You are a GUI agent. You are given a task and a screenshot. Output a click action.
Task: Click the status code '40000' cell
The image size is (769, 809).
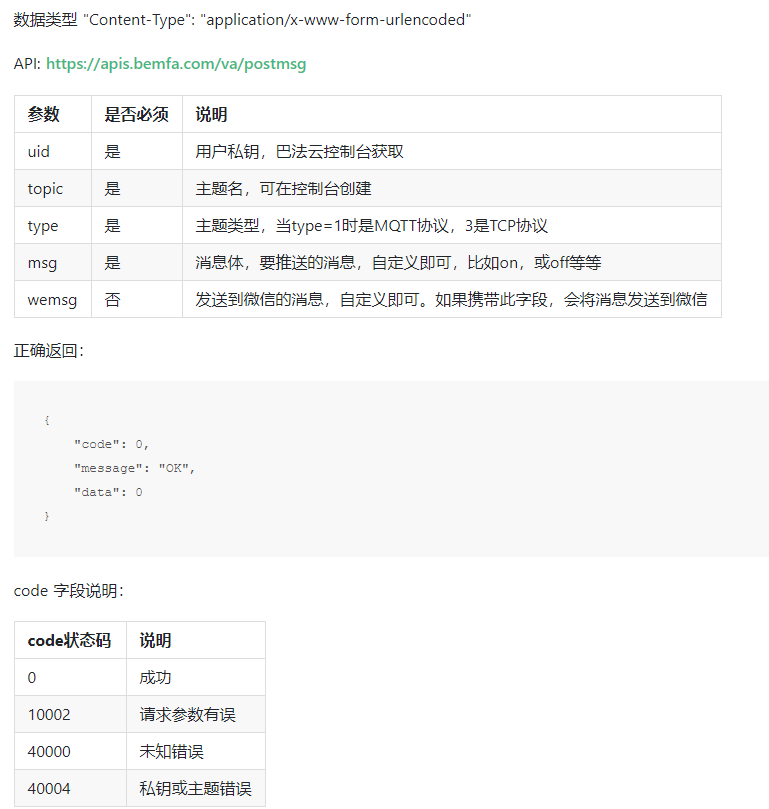coord(70,752)
